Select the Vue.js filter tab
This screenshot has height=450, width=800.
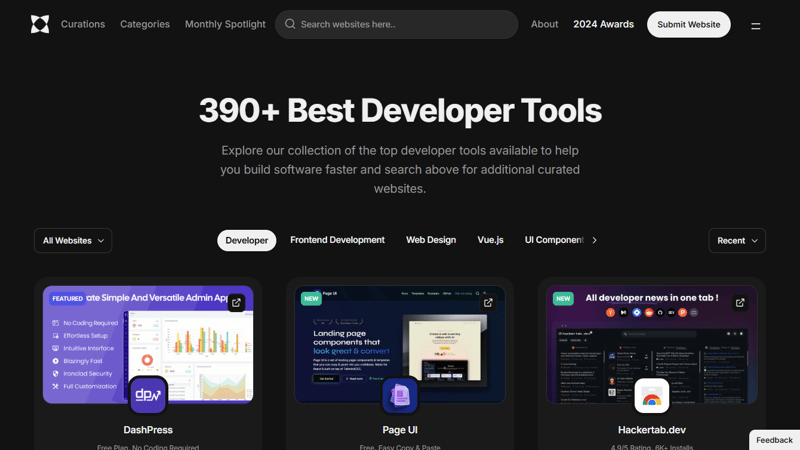490,240
